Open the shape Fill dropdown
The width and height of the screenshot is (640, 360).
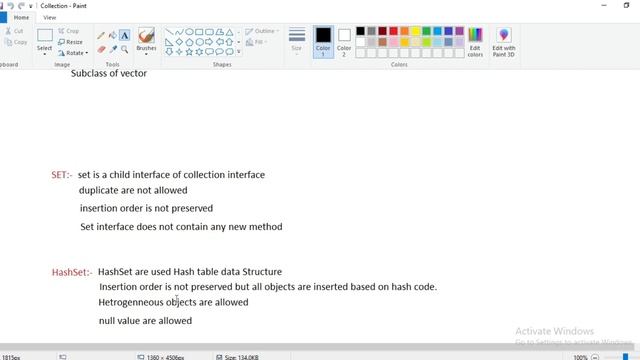coord(256,42)
